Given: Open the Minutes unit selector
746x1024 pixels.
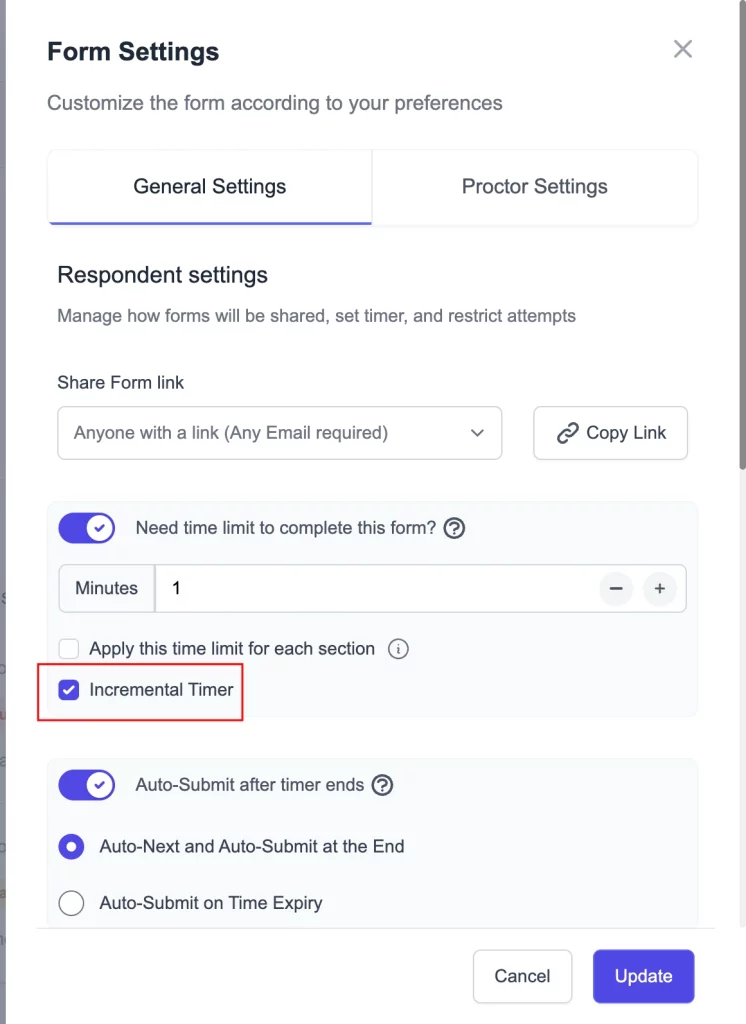Looking at the screenshot, I should (106, 588).
